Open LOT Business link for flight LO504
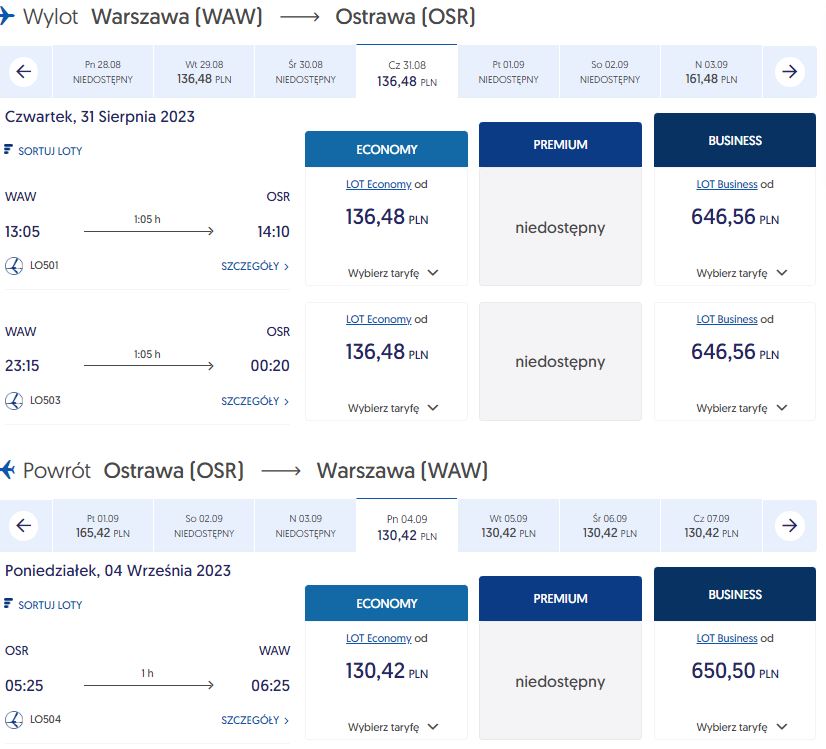Viewport: 826px width, 749px height. [727, 638]
